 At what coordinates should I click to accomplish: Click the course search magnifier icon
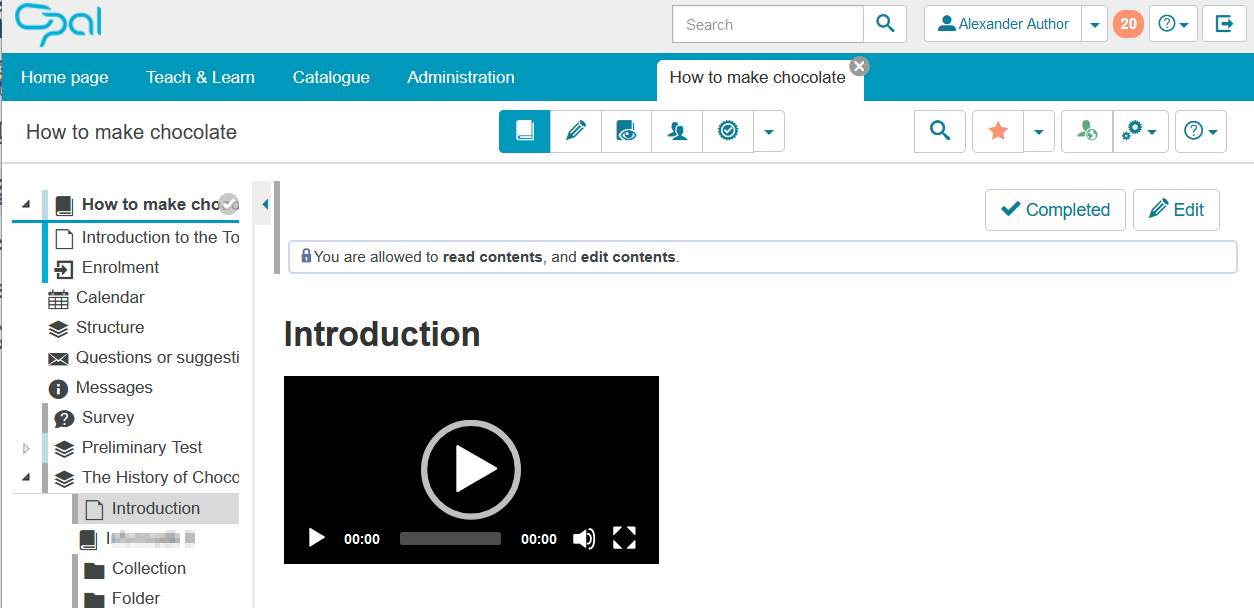(x=940, y=131)
